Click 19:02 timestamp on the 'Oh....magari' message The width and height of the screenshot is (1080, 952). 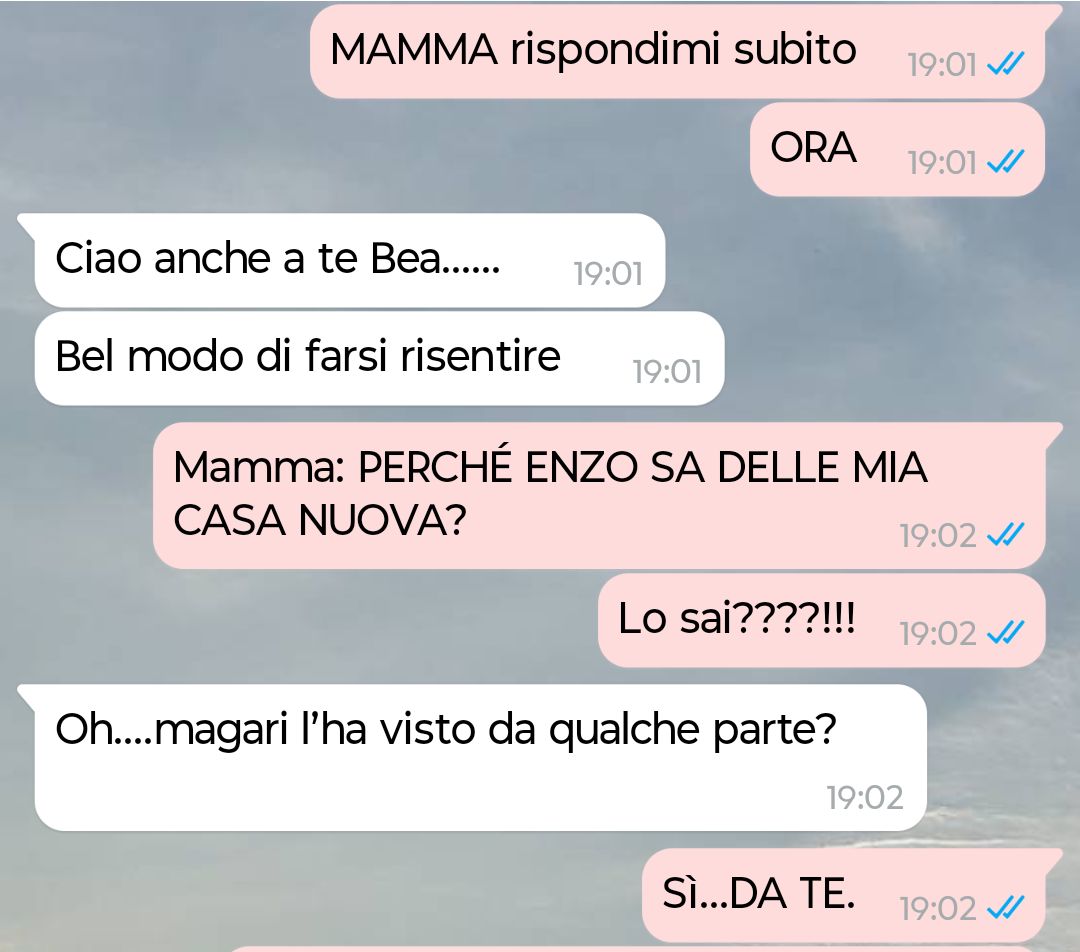[865, 797]
